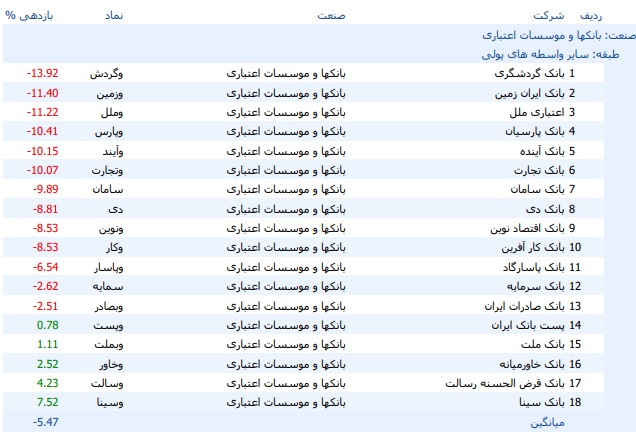Click the symbol وبملت
This screenshot has height=432, width=636.
click(x=109, y=345)
